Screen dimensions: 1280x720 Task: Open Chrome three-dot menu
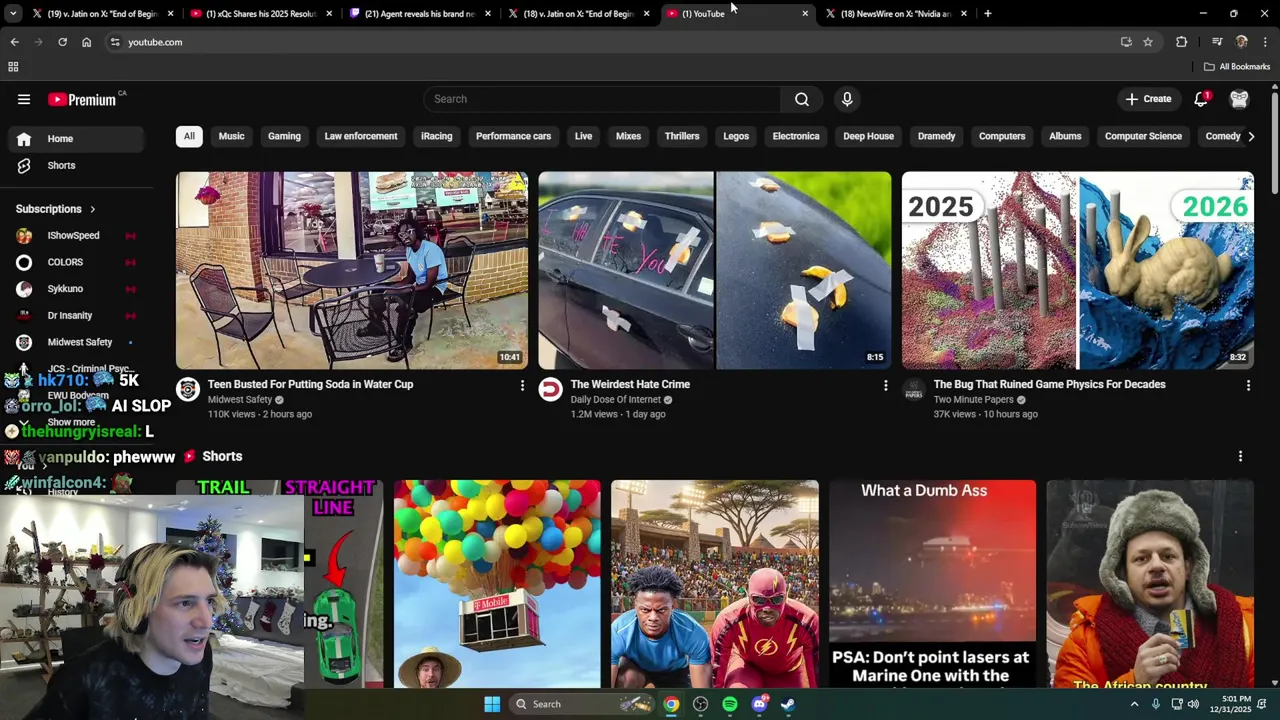point(1265,42)
